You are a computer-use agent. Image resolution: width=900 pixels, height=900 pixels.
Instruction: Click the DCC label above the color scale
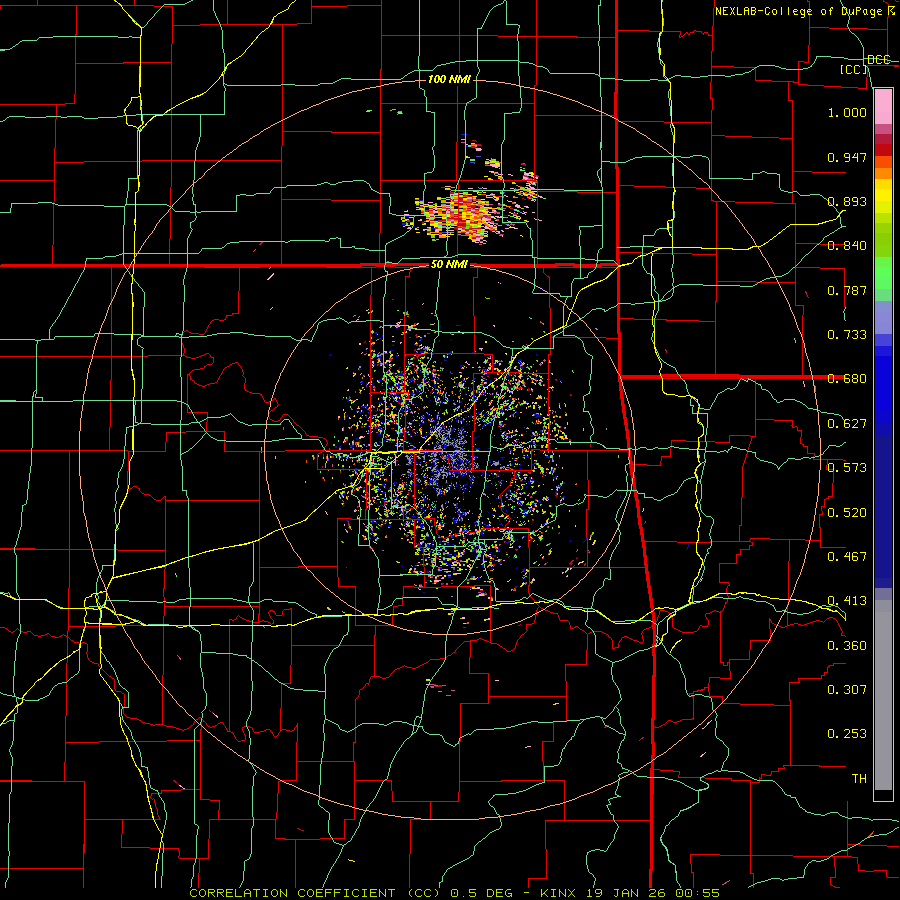click(x=879, y=60)
